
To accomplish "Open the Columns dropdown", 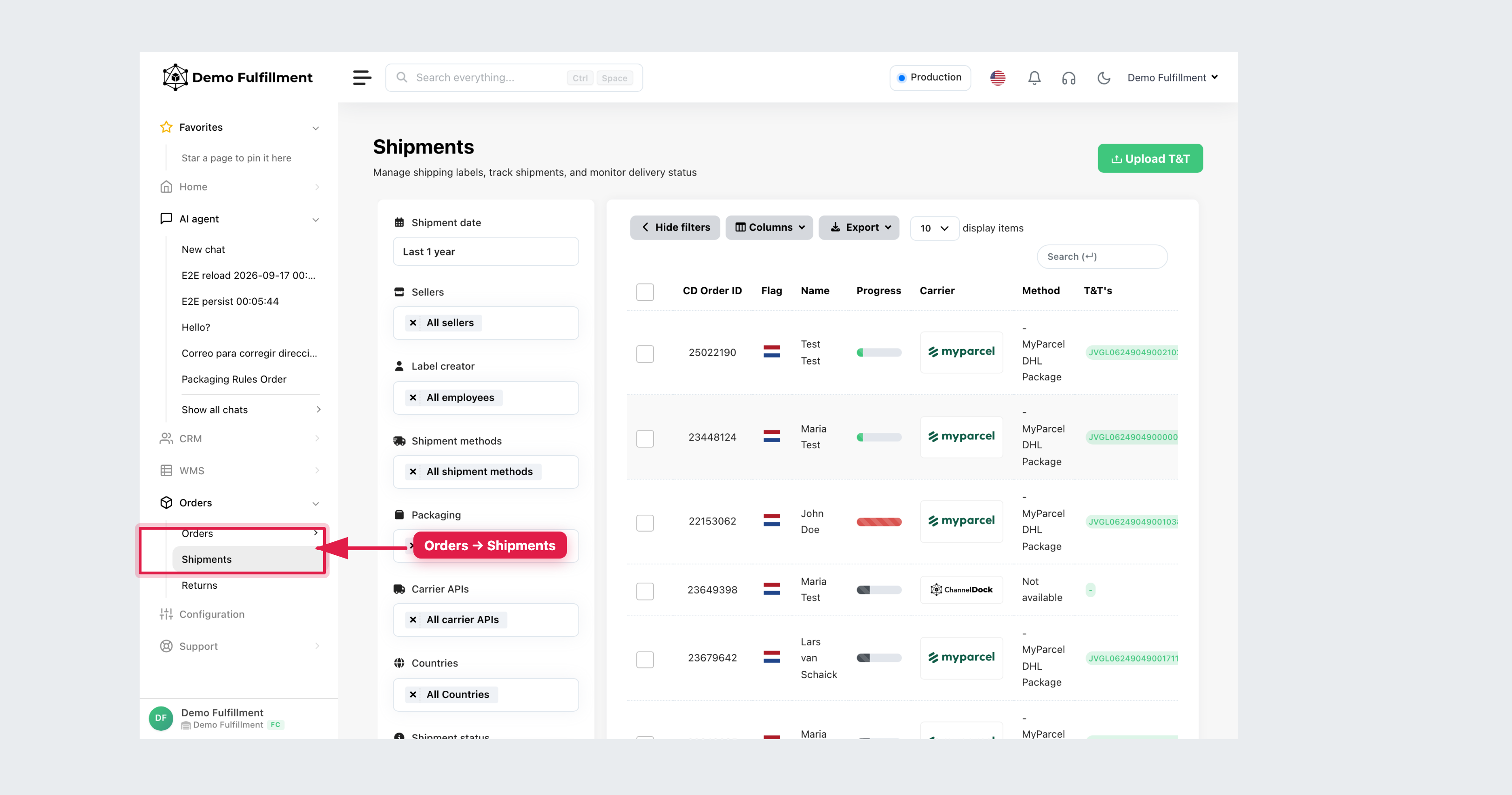I will click(769, 228).
